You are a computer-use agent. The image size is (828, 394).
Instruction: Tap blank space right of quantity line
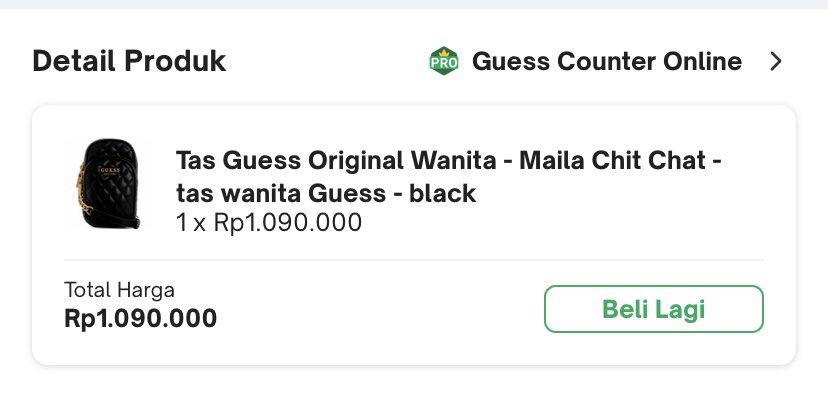coord(562,222)
